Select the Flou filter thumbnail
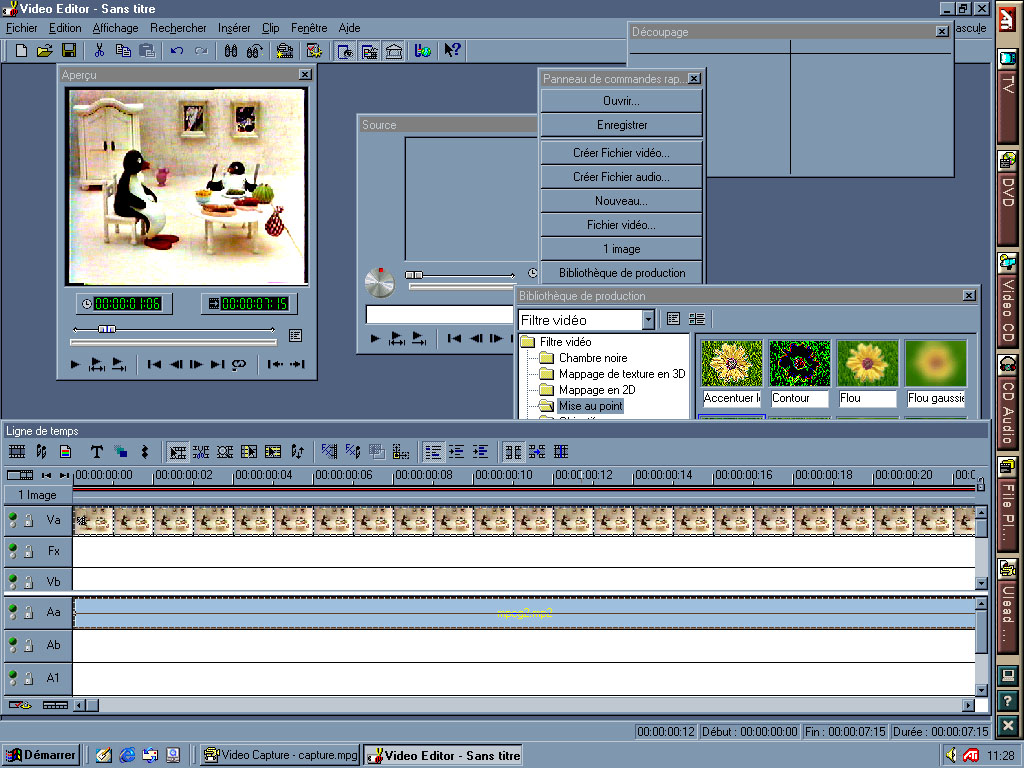The image size is (1024, 768). [x=867, y=363]
